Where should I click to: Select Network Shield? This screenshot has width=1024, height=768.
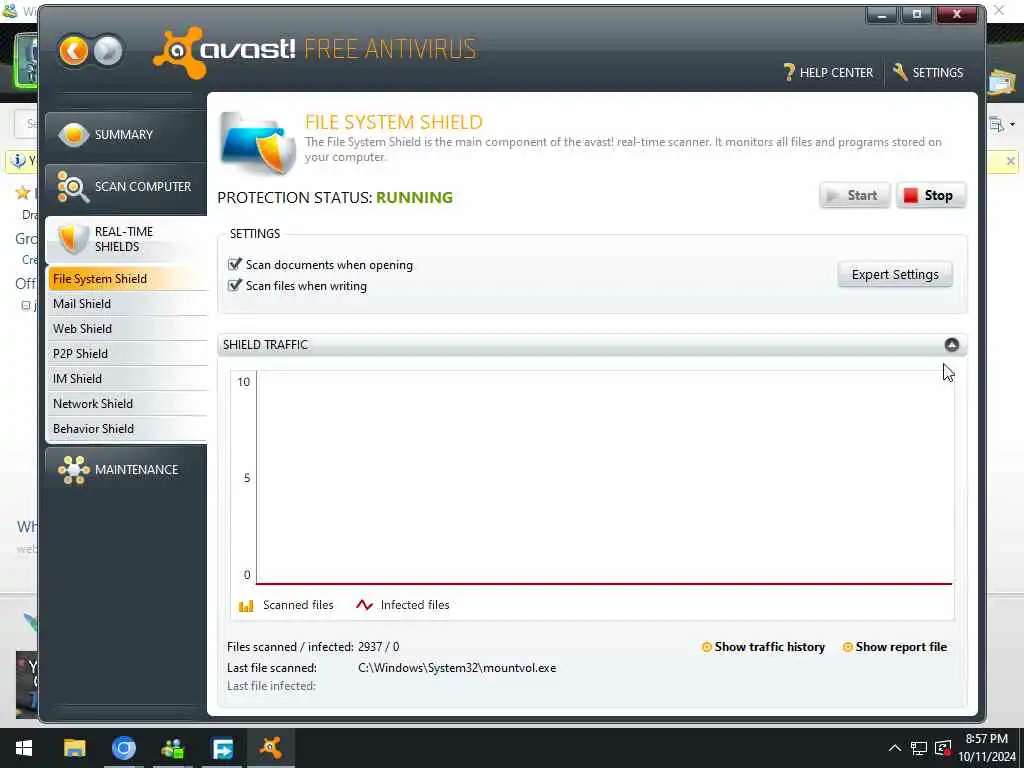click(x=127, y=404)
